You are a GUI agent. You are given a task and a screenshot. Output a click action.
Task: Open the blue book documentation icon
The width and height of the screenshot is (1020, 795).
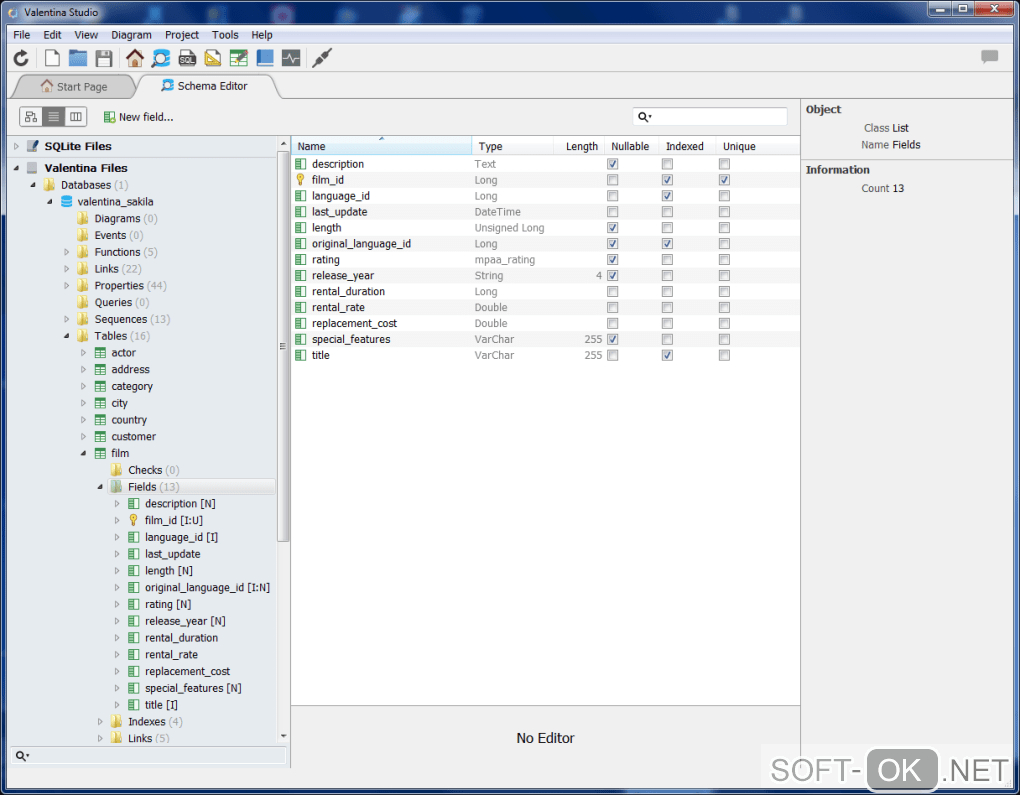pos(265,59)
